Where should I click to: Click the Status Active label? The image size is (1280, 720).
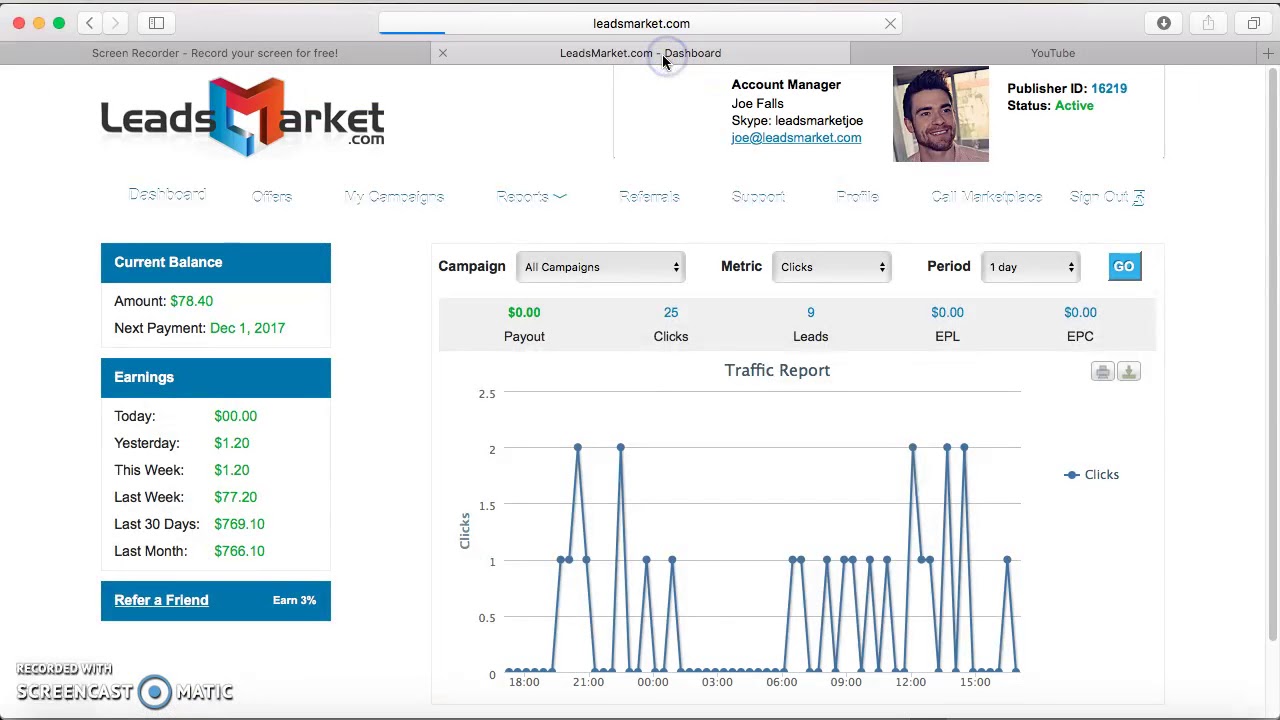[1074, 105]
